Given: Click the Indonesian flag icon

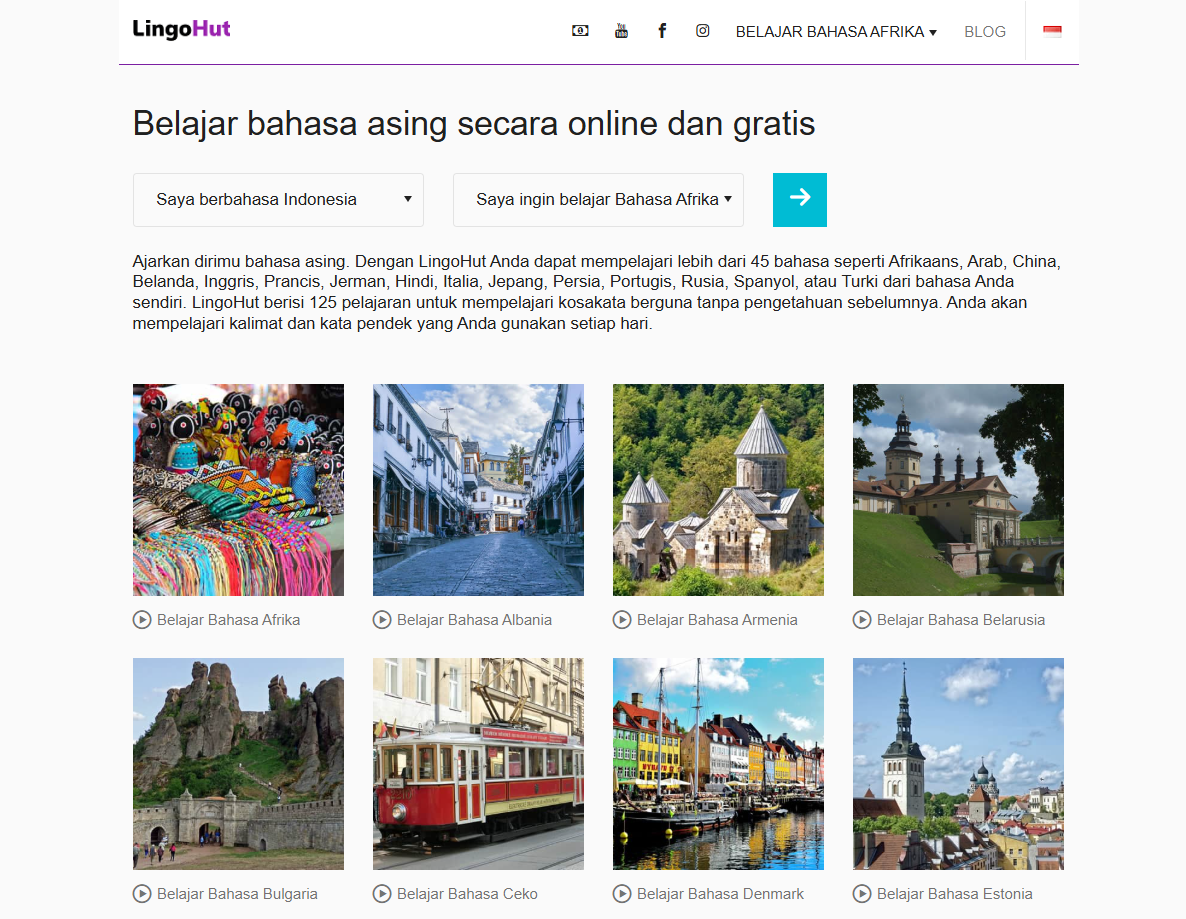Looking at the screenshot, I should 1052,30.
